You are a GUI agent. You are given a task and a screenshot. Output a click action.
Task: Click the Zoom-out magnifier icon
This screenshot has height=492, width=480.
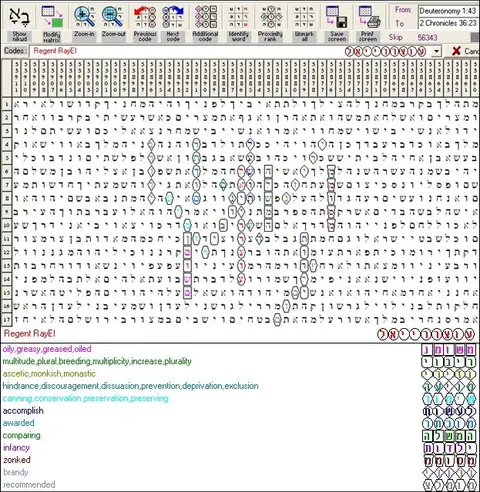[x=113, y=17]
